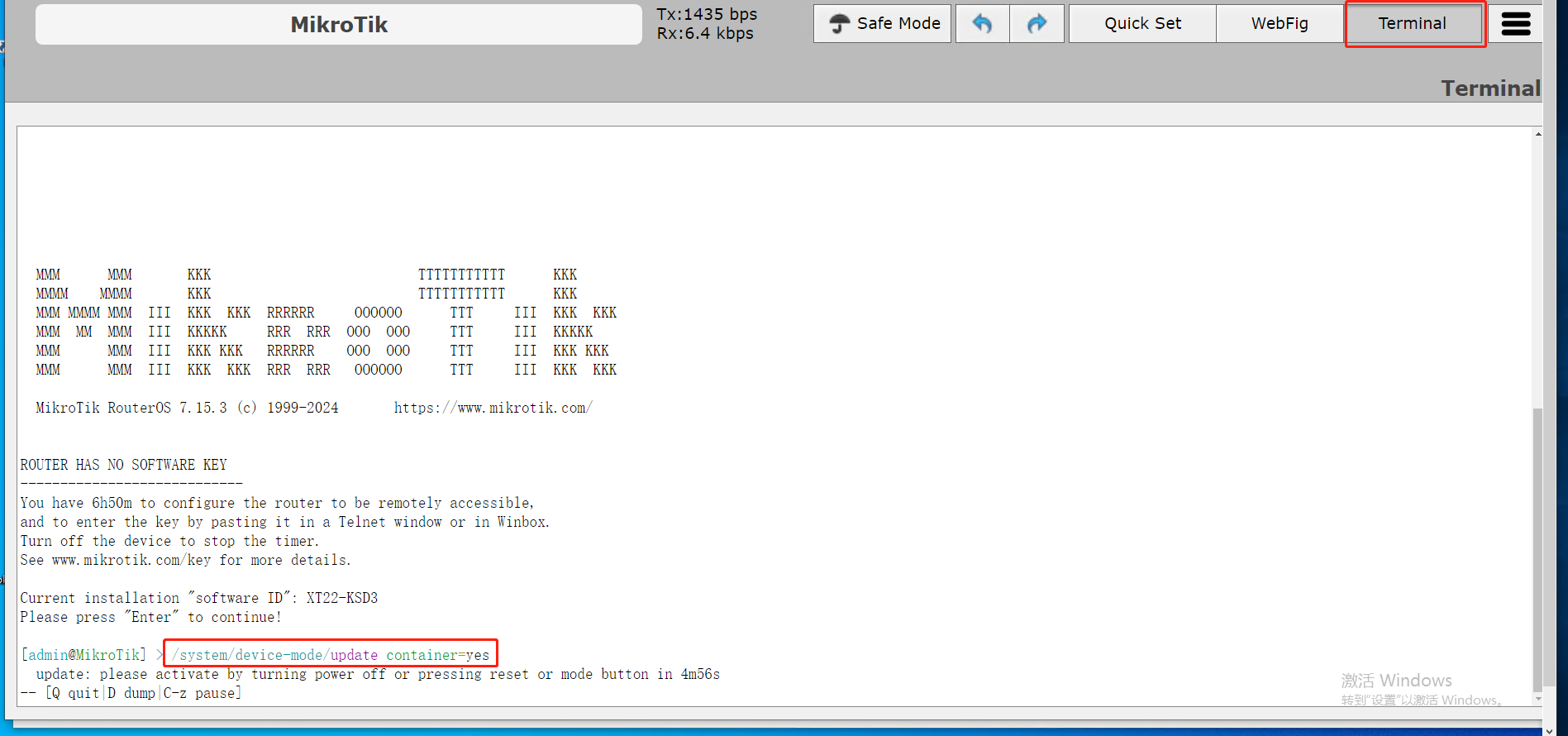Click the software ID "XT22-KSD3" line
1568x736 pixels.
click(199, 598)
